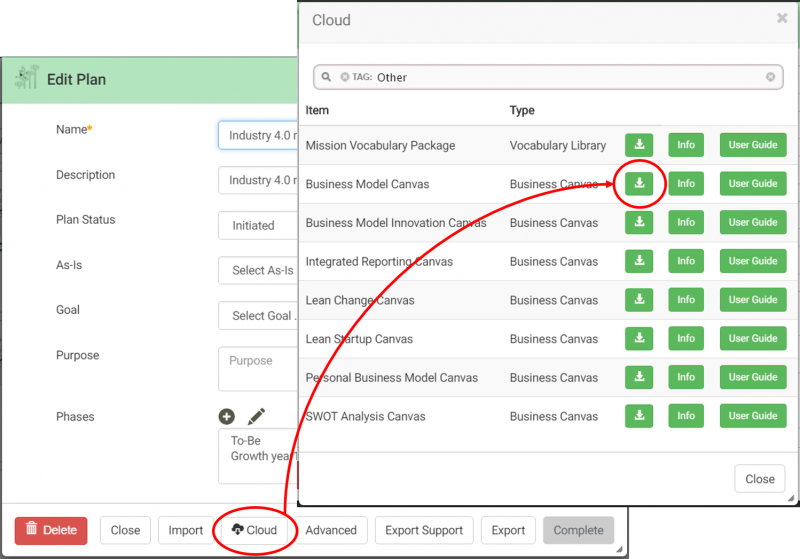Remove the 'Other' tag filter
This screenshot has width=800, height=559.
(345, 77)
